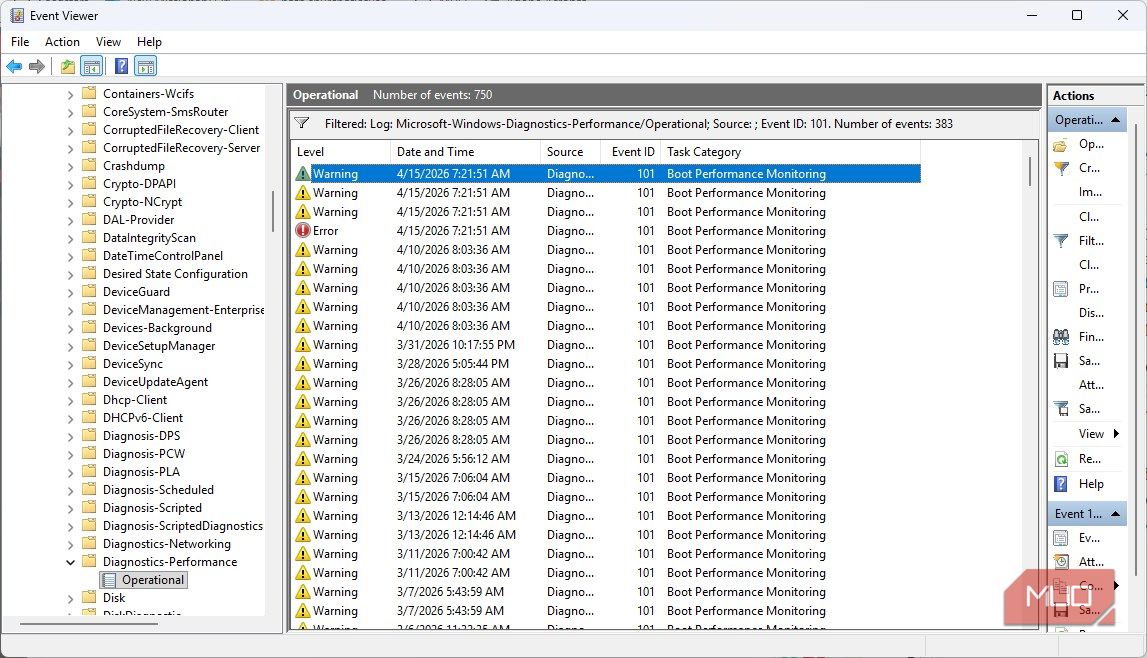Click the console tree horizontal scrollbar
1147x658 pixels.
(x=88, y=624)
